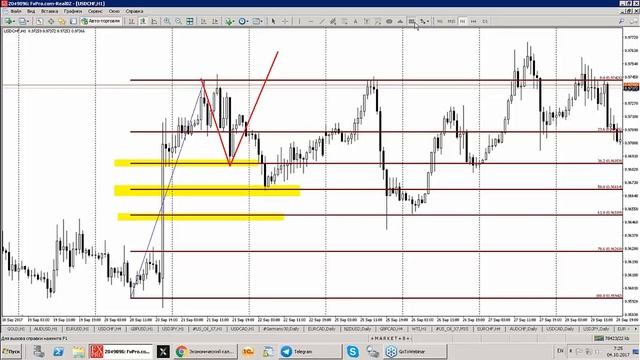This screenshot has height=360, width=640.
Task: Open the arrows and shapes dropdown
Action: pos(424,21)
